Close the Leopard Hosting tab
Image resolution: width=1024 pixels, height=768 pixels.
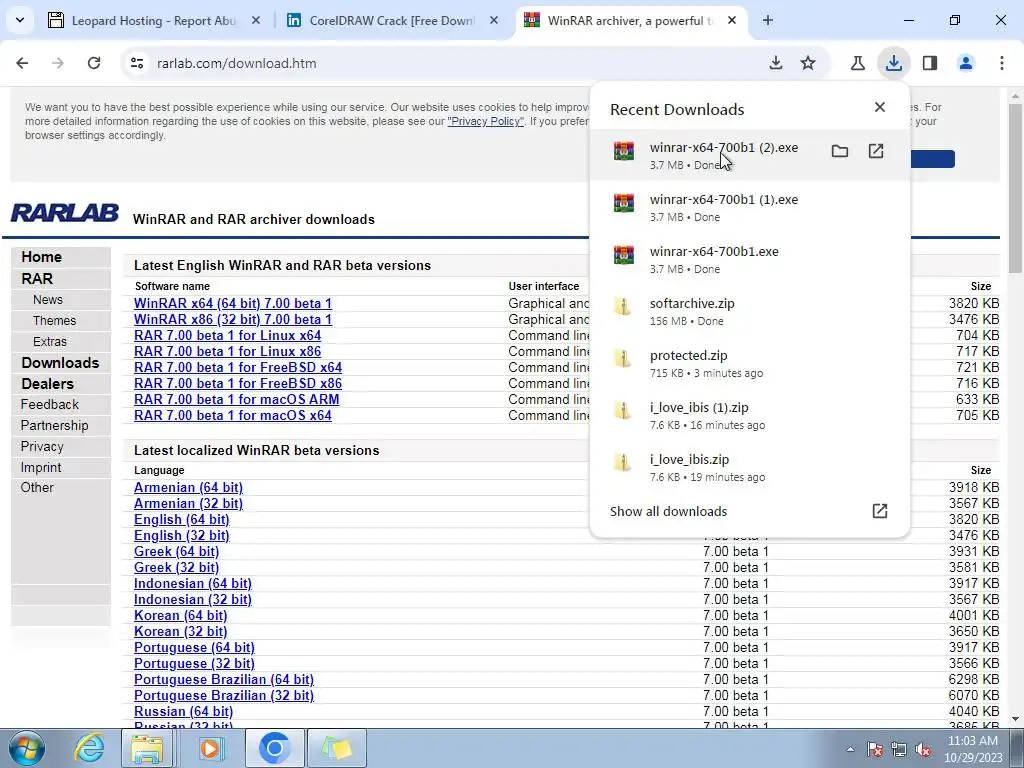256,21
